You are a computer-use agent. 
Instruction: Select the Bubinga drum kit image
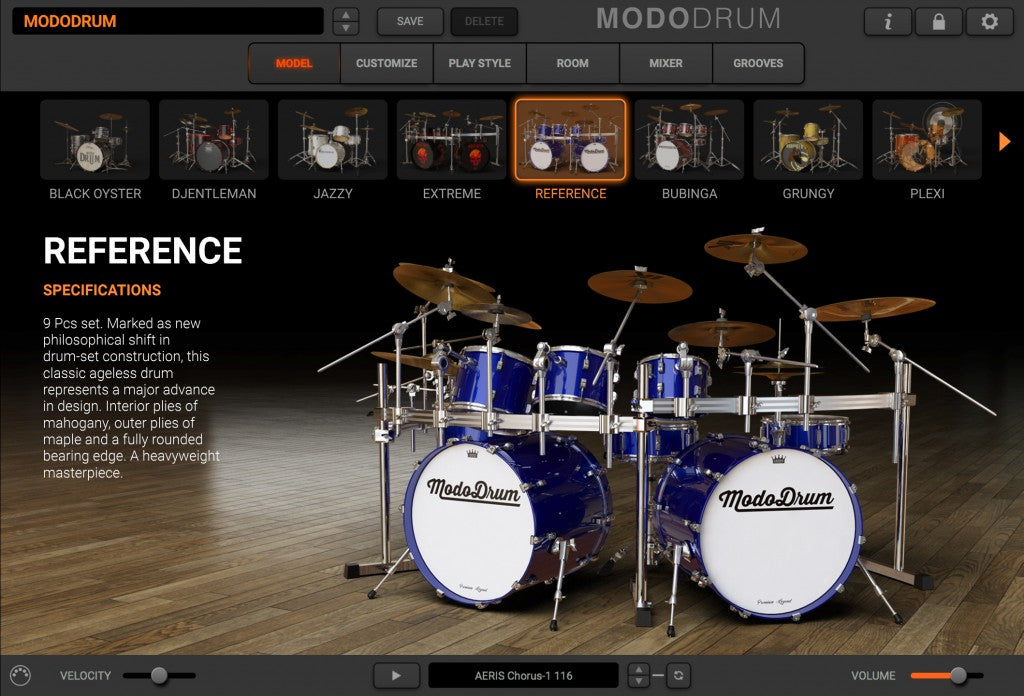click(689, 140)
